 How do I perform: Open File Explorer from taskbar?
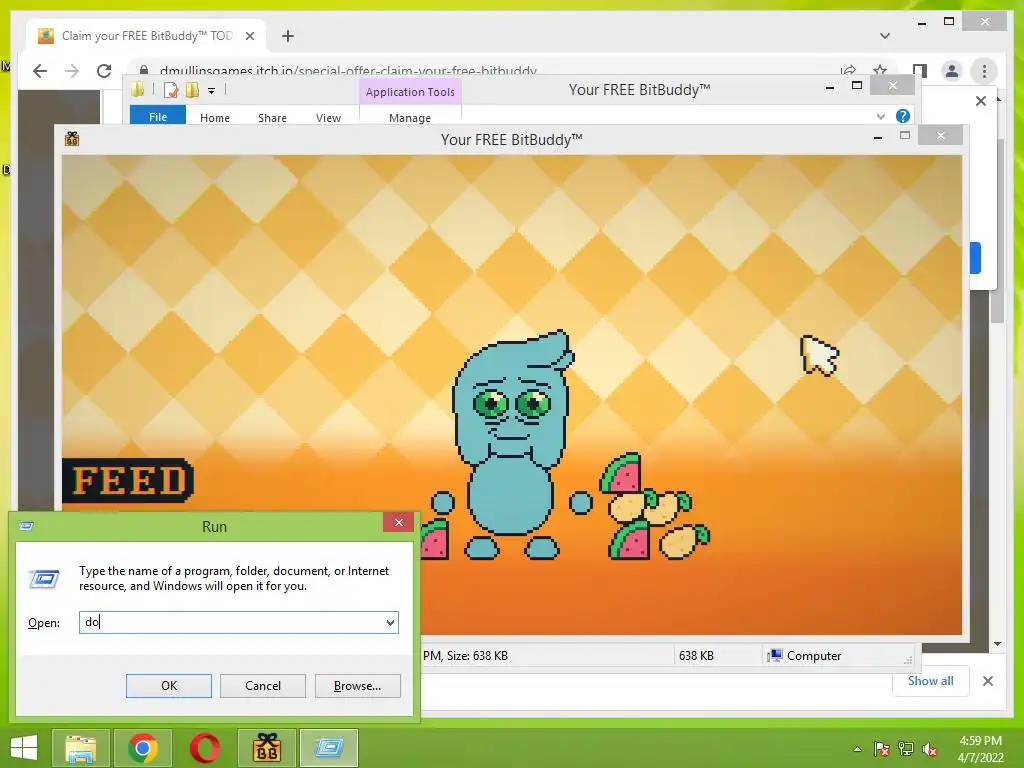click(80, 748)
